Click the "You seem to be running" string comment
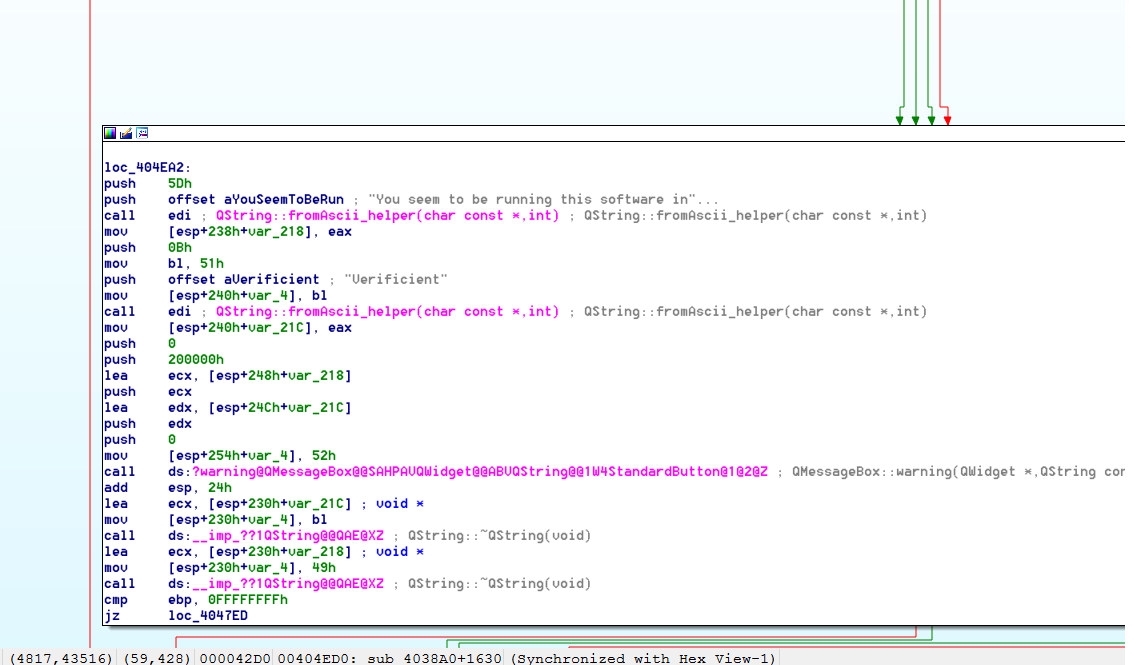Screen dimensions: 1144x665 [543, 200]
